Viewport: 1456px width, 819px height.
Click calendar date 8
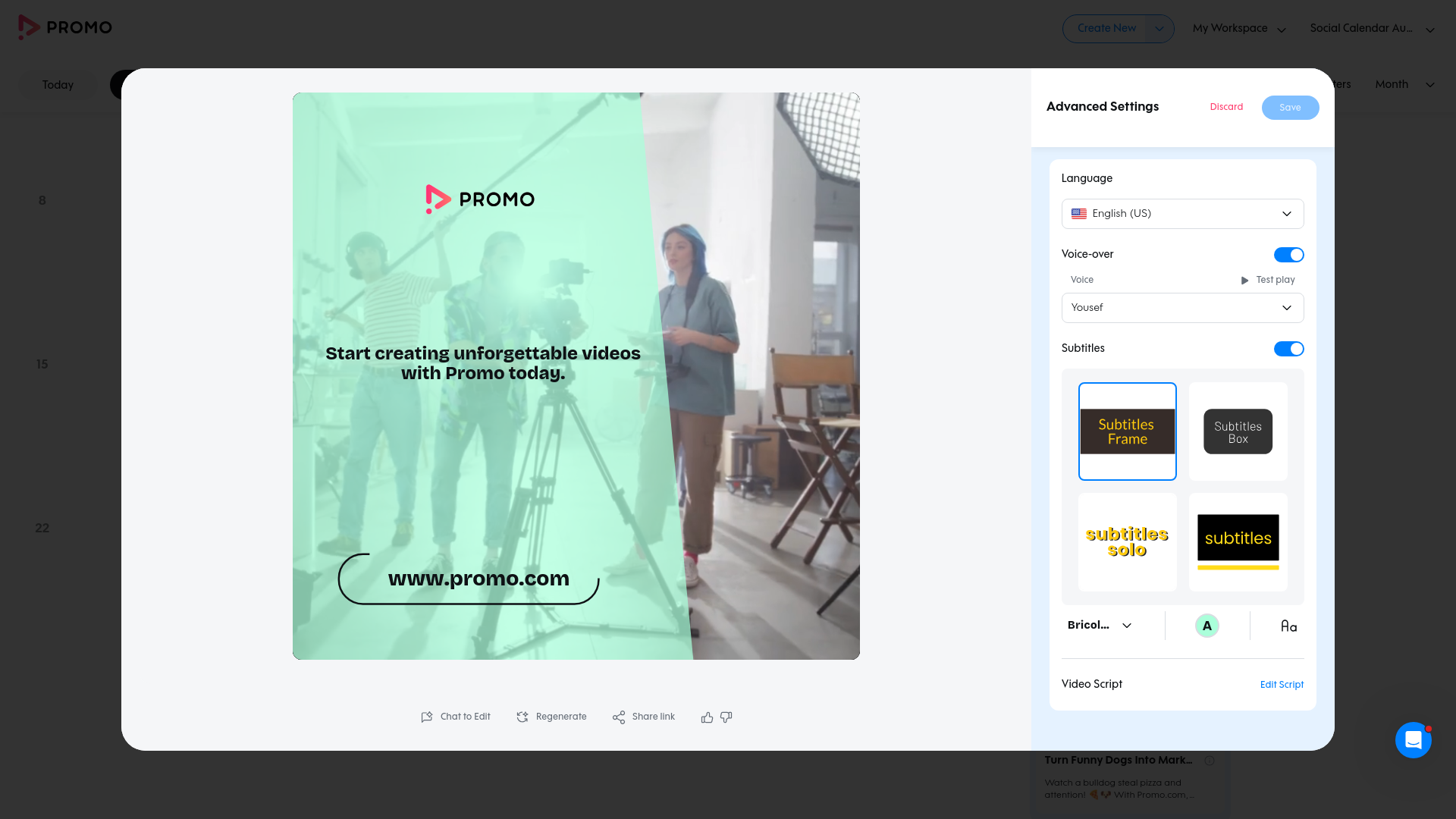(x=42, y=201)
